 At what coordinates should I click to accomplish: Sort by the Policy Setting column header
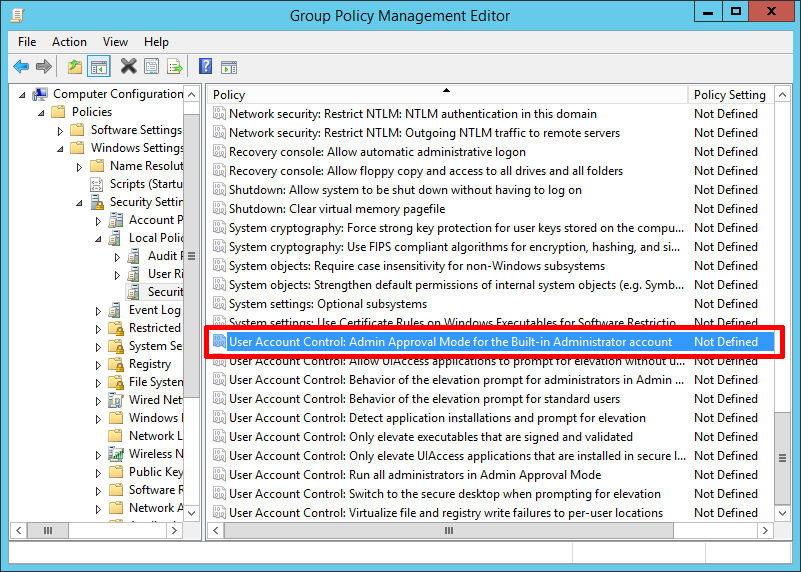click(731, 95)
